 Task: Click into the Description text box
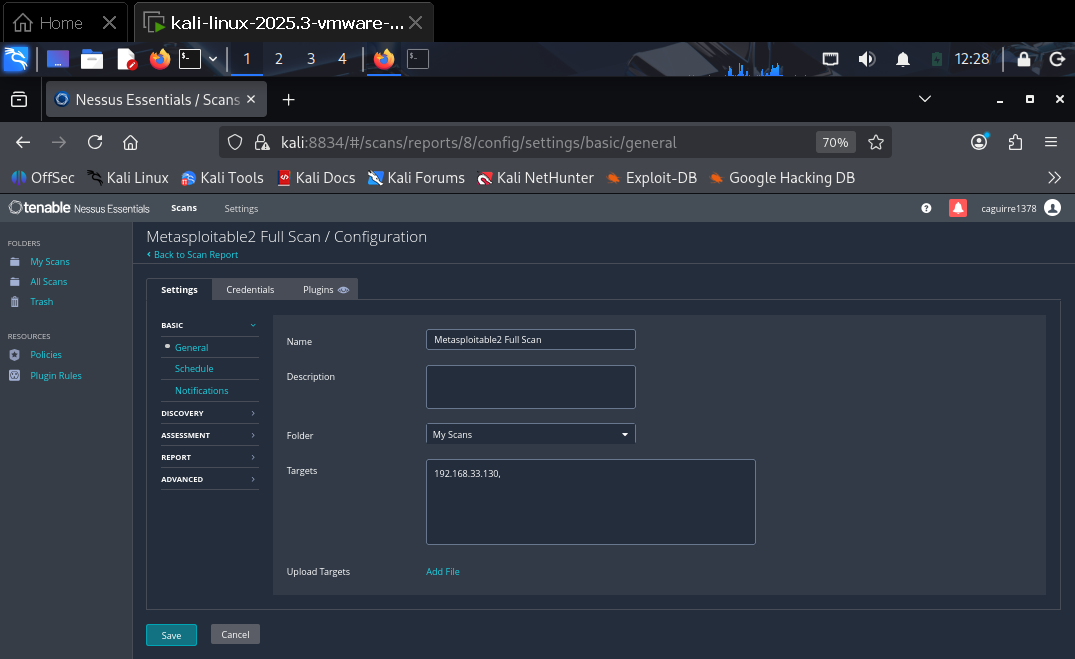(530, 386)
